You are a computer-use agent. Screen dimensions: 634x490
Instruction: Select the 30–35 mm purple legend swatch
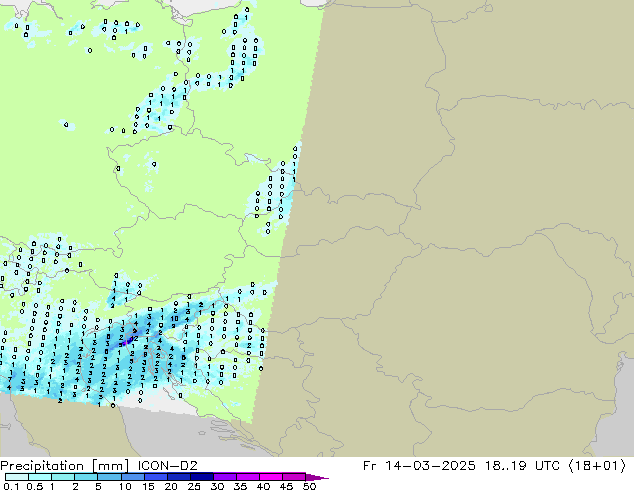[224, 477]
